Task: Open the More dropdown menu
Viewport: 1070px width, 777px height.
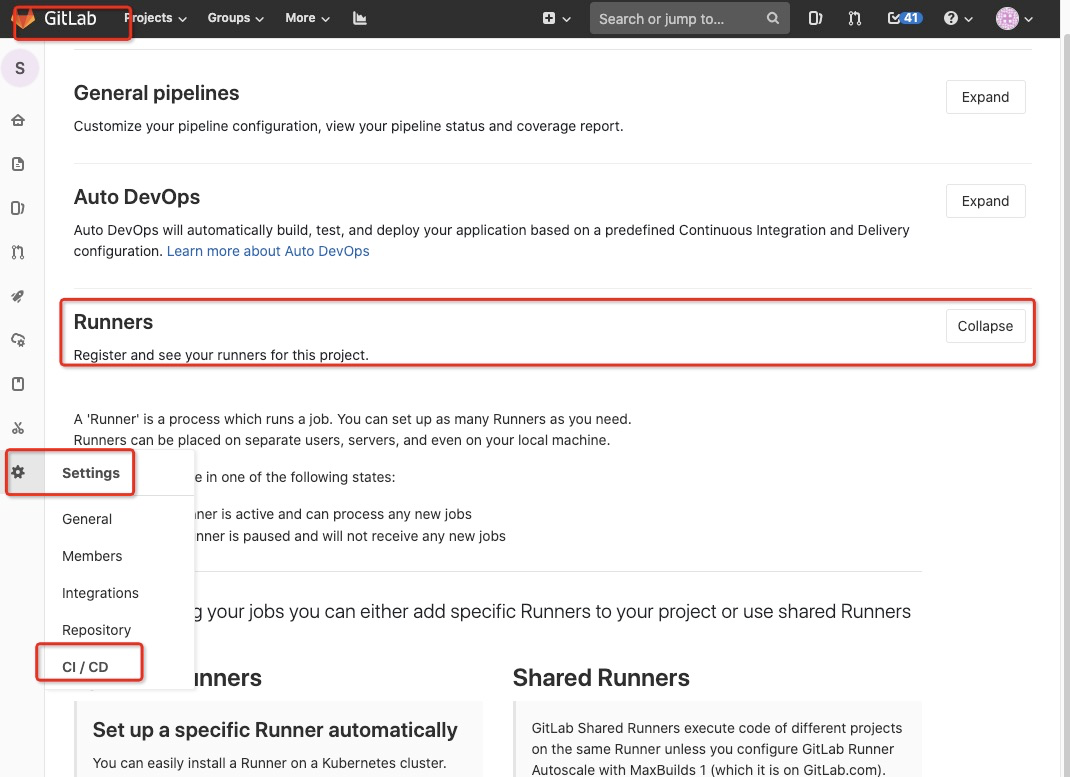Action: click(x=307, y=18)
